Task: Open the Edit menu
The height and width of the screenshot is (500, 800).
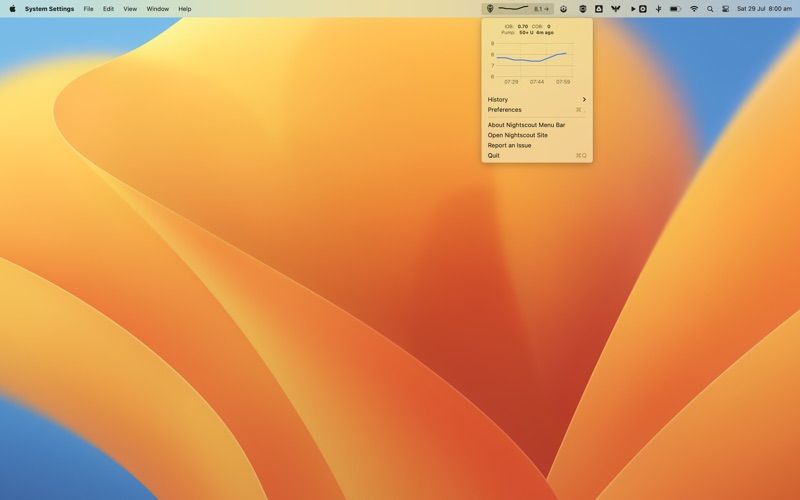Action: tap(108, 9)
